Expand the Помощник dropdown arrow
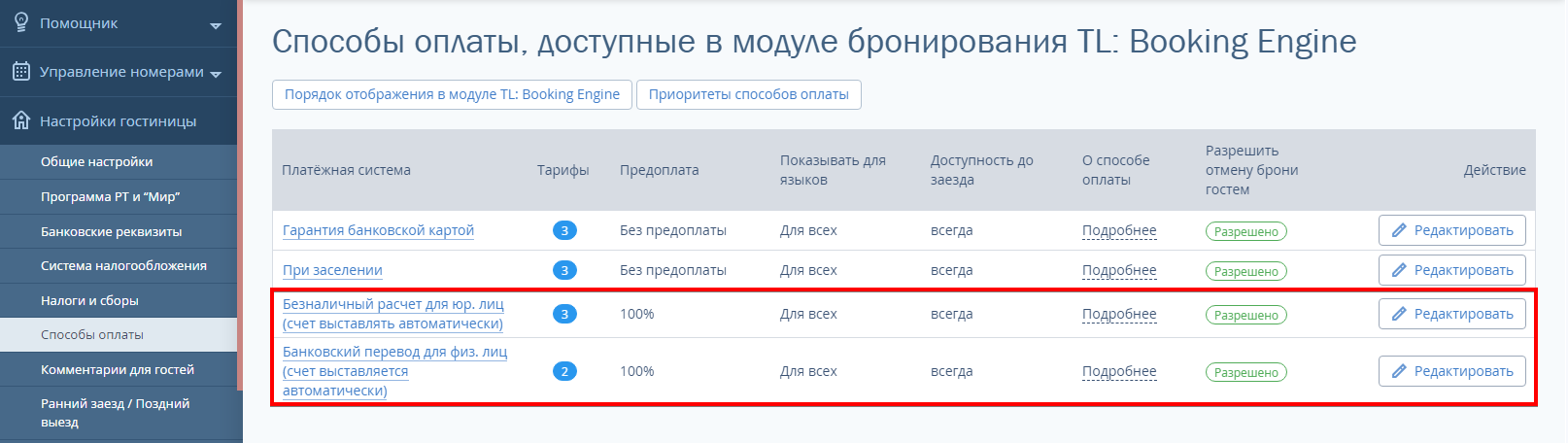Viewport: 1568px width, 443px height. pyautogui.click(x=216, y=25)
